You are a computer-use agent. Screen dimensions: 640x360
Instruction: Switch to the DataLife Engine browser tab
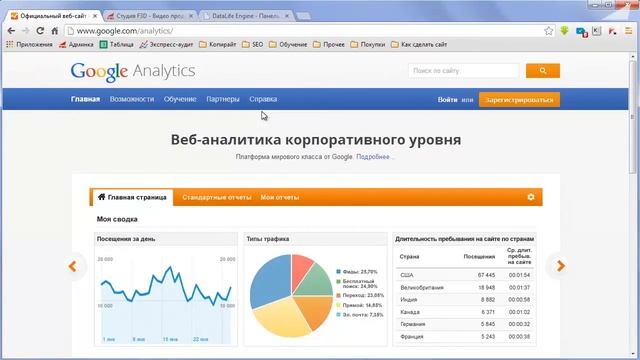point(246,16)
